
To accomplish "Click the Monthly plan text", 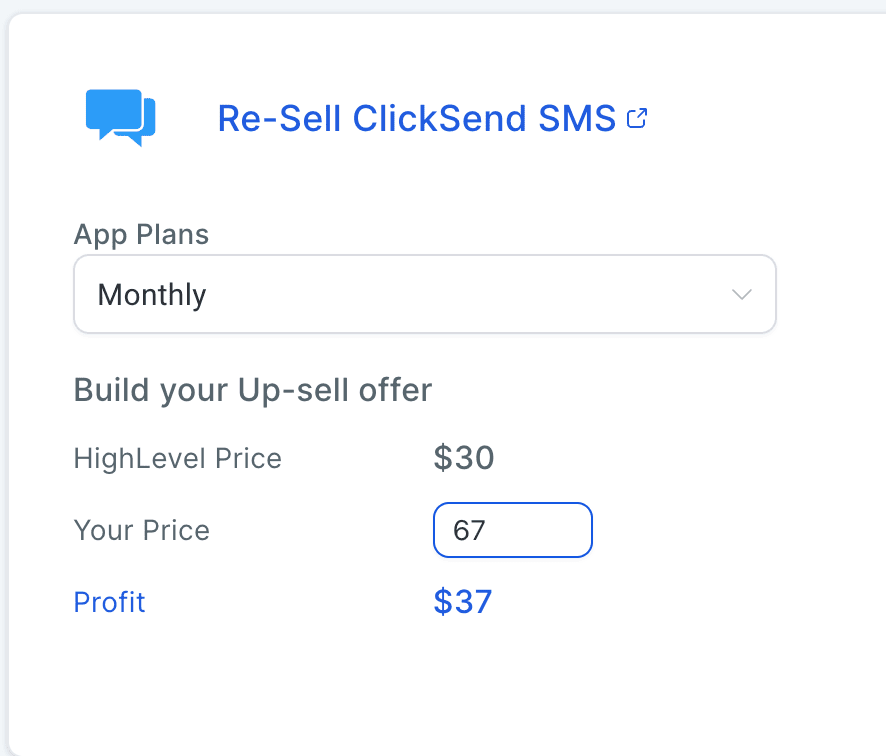I will [151, 294].
